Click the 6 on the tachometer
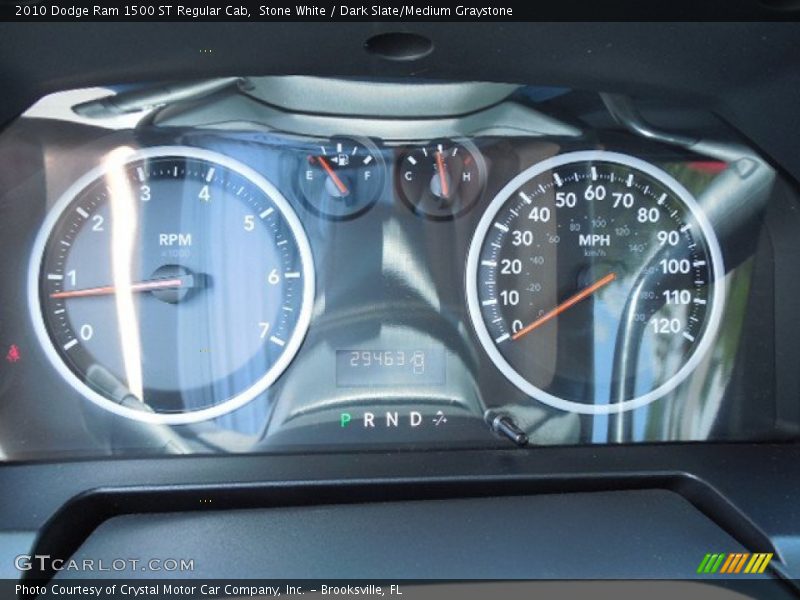Image resolution: width=800 pixels, height=600 pixels. 273,277
